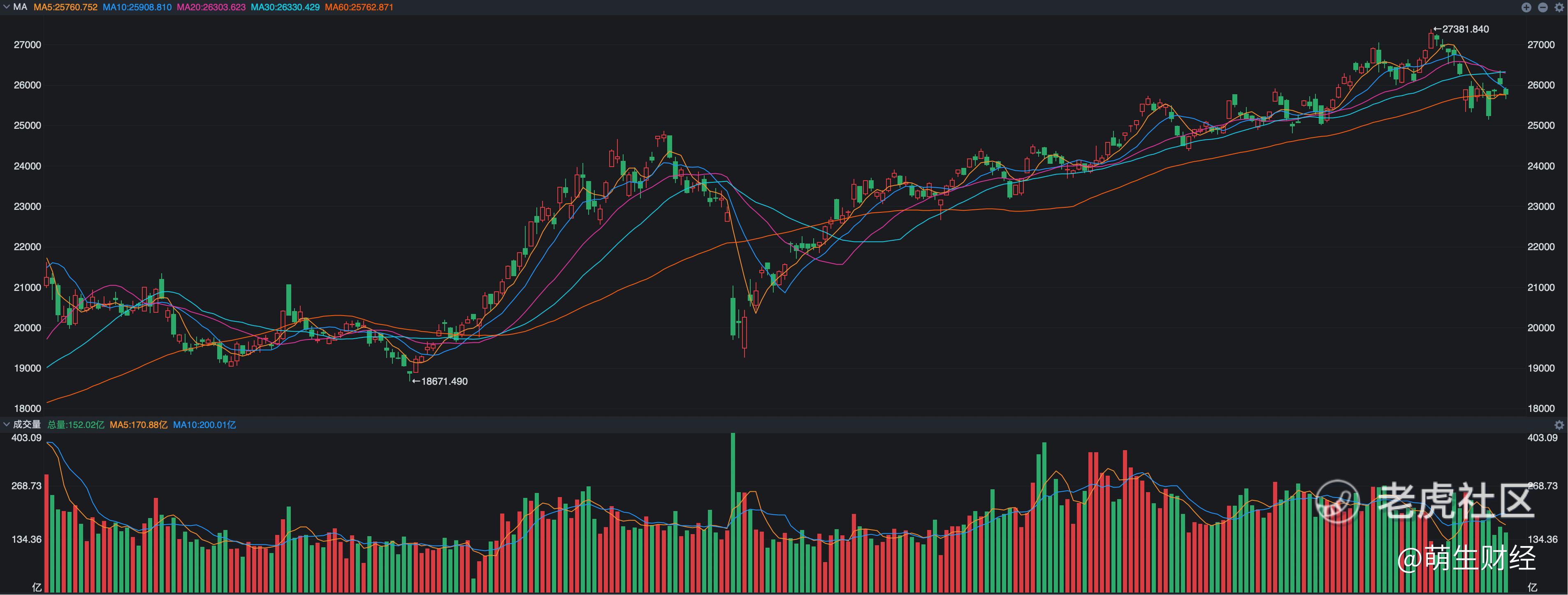Select the 成交量 indicator label
Image resolution: width=1568 pixels, height=595 pixels.
pyautogui.click(x=27, y=425)
